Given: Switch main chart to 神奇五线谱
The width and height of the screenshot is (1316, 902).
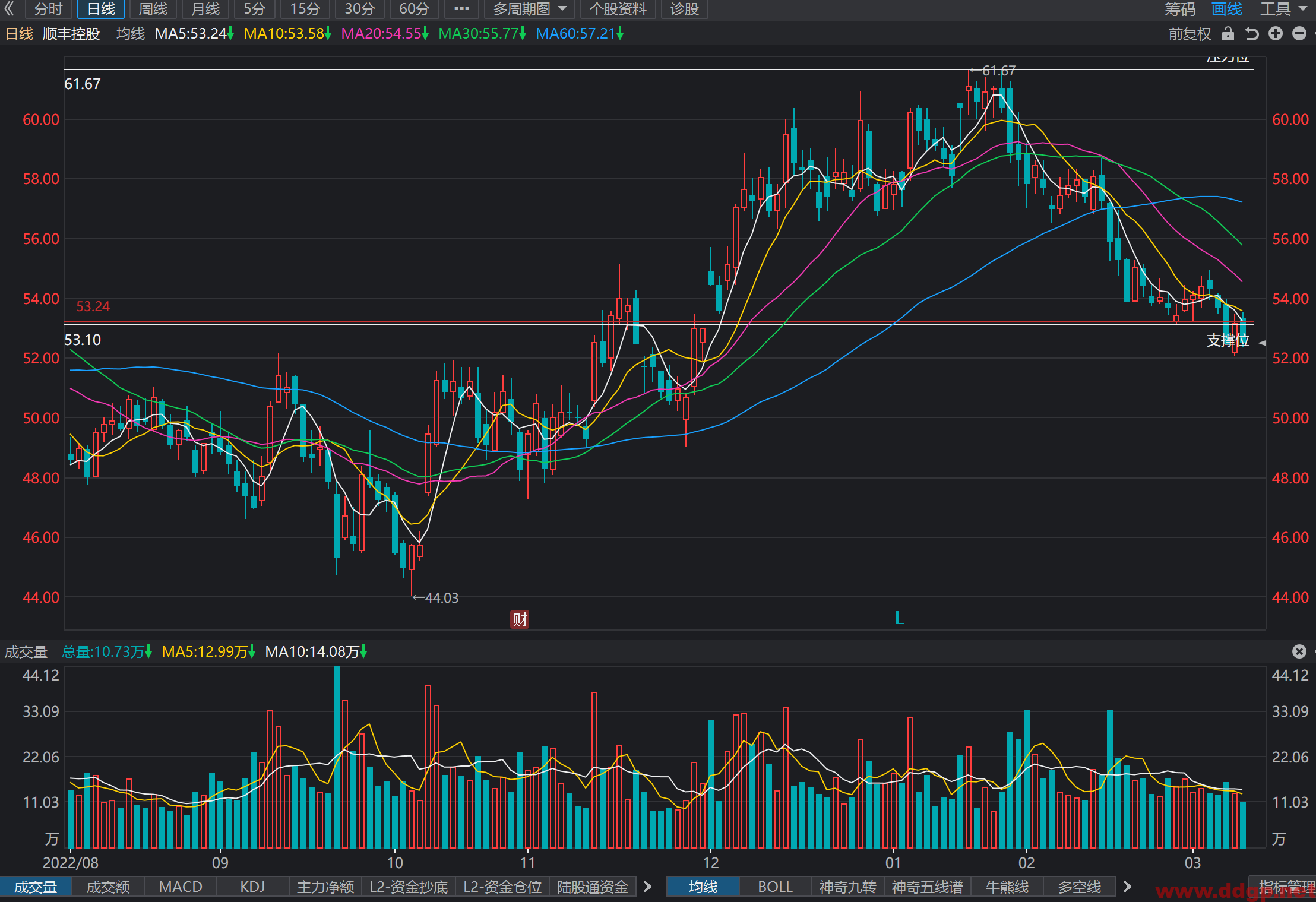Looking at the screenshot, I should [928, 887].
